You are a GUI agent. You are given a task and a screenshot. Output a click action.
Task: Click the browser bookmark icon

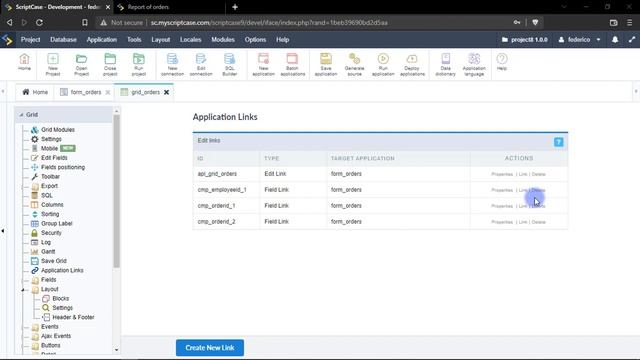(85, 22)
